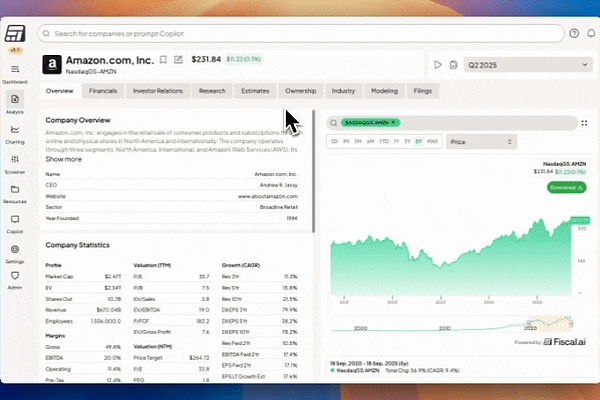Switch to the Financials tab

click(103, 91)
